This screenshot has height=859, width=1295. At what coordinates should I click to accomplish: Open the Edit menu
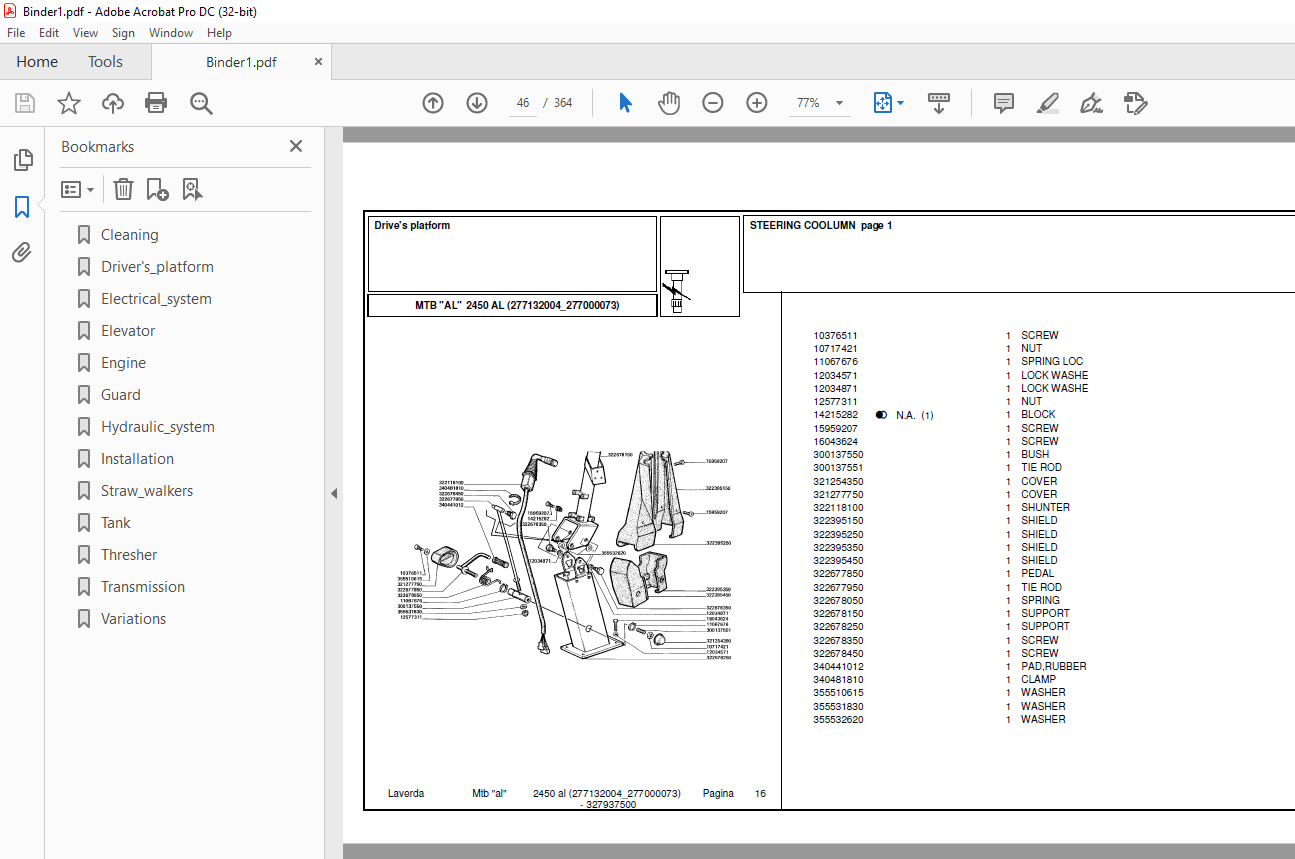49,33
